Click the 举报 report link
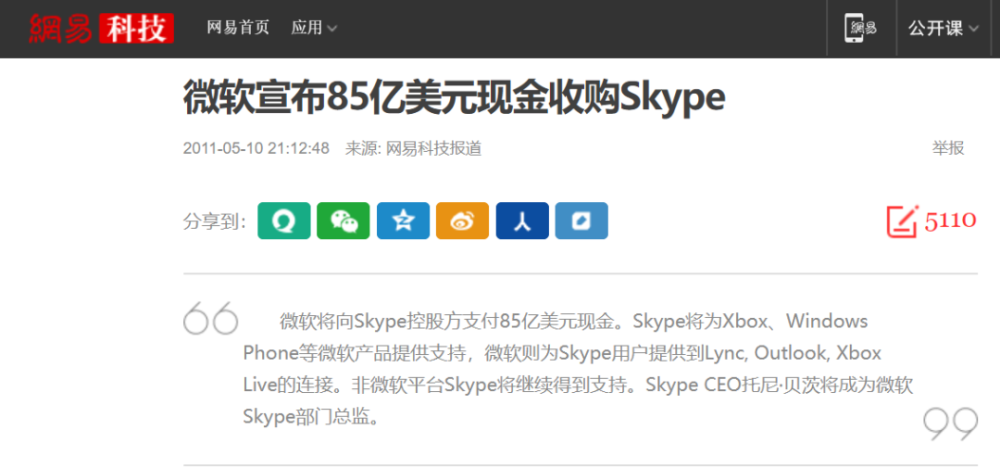 click(948, 149)
